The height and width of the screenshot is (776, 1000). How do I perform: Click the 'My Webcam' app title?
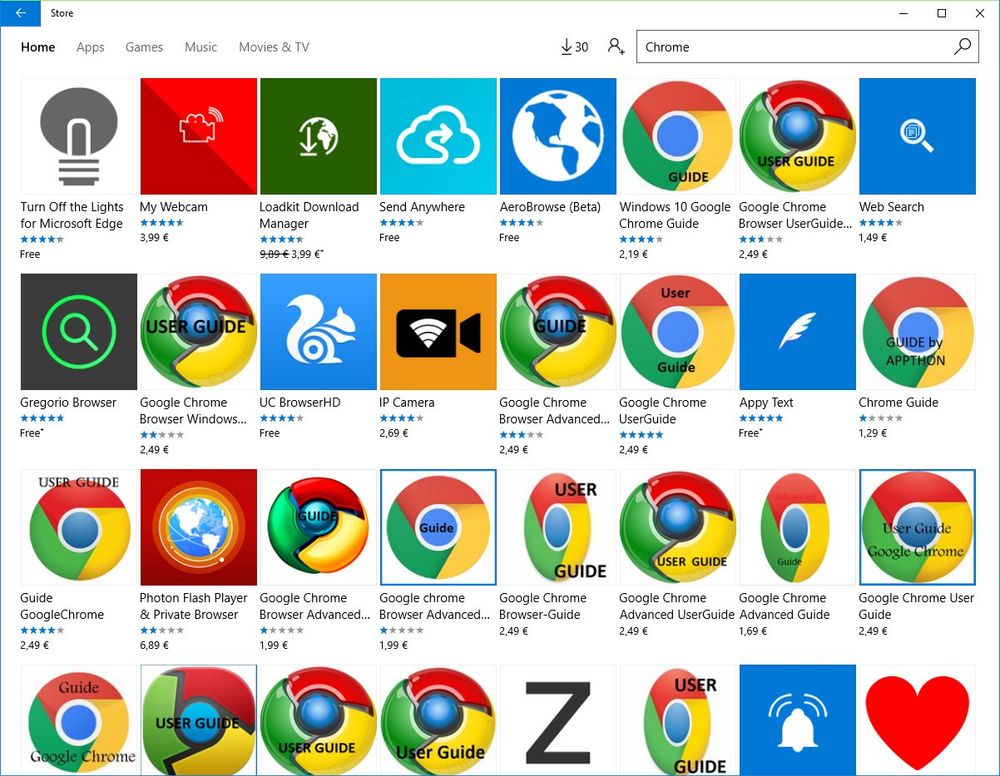click(x=173, y=207)
